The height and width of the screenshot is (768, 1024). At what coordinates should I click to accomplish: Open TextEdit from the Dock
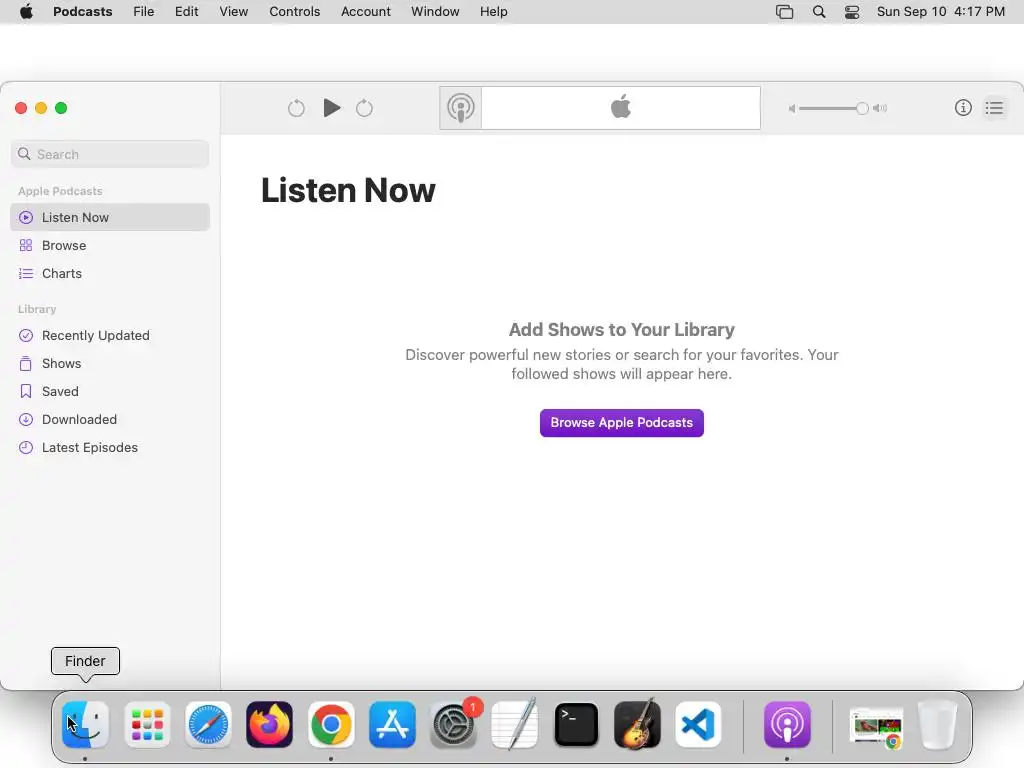[x=515, y=724]
